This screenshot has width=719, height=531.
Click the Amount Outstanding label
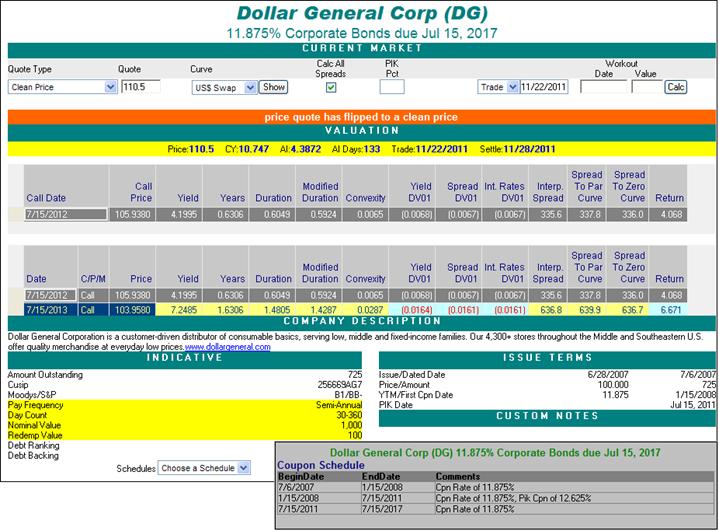(45, 375)
